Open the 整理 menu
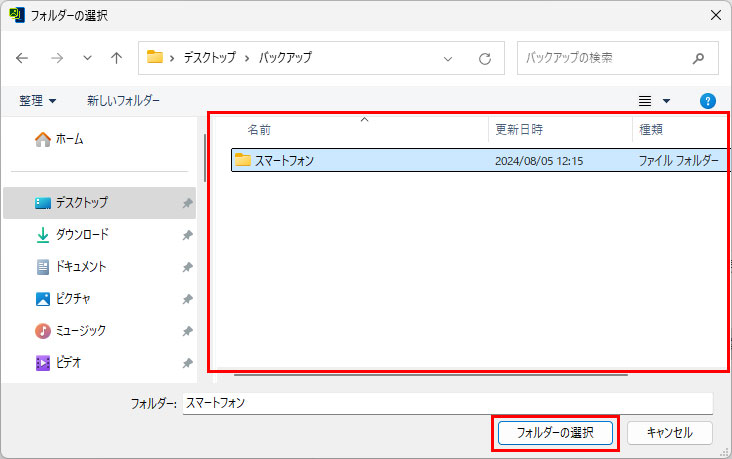This screenshot has width=732, height=459. pyautogui.click(x=38, y=101)
